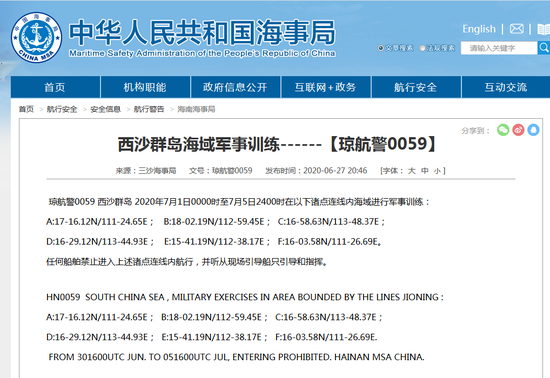Open the 首页 navigation tab
Screen dimensions: 550x378
coord(55,87)
